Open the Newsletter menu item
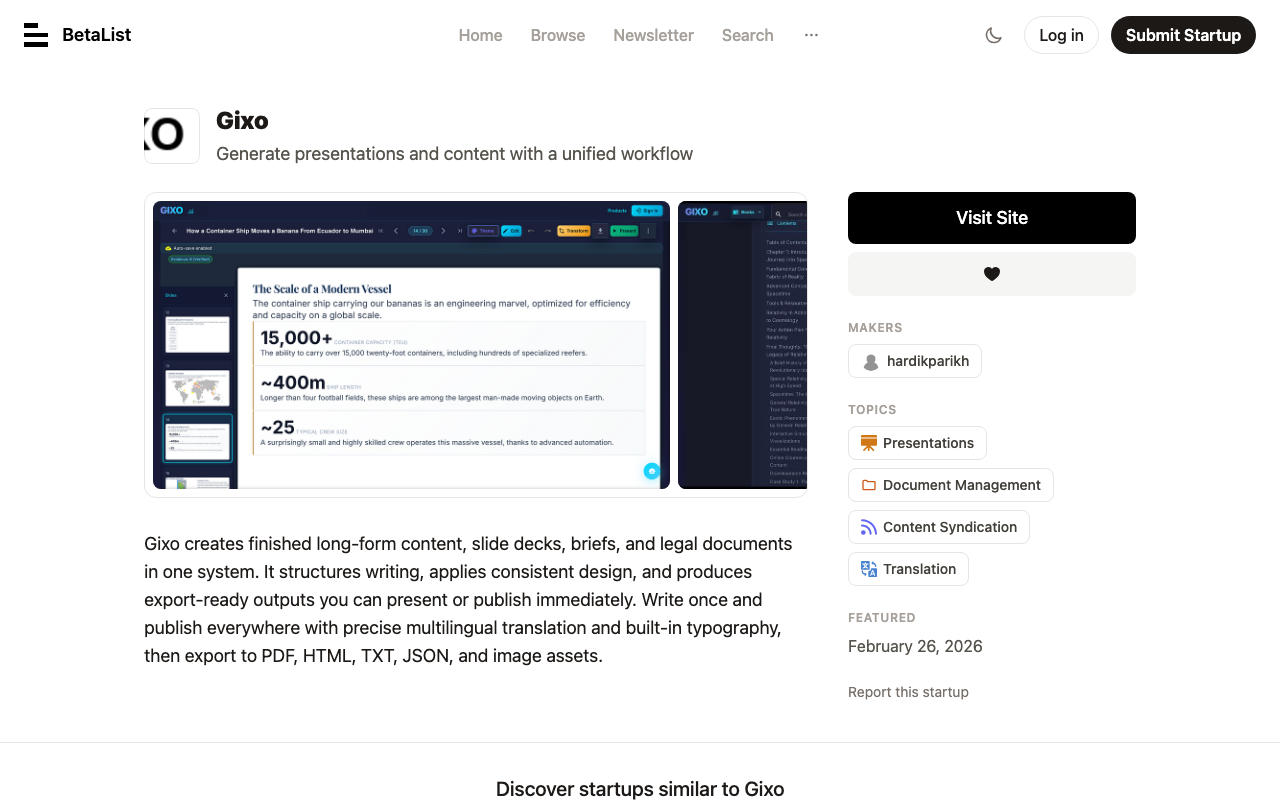Image resolution: width=1280 pixels, height=800 pixels. [x=653, y=35]
